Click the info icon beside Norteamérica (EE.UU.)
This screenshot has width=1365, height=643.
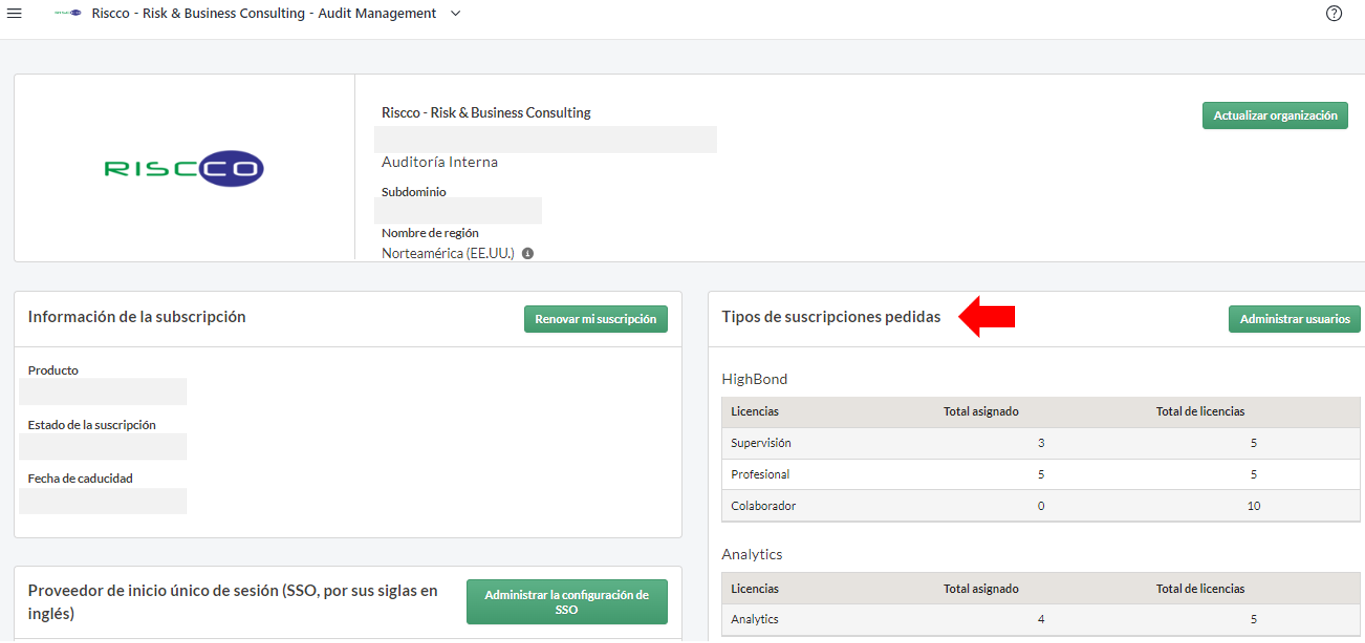click(528, 254)
